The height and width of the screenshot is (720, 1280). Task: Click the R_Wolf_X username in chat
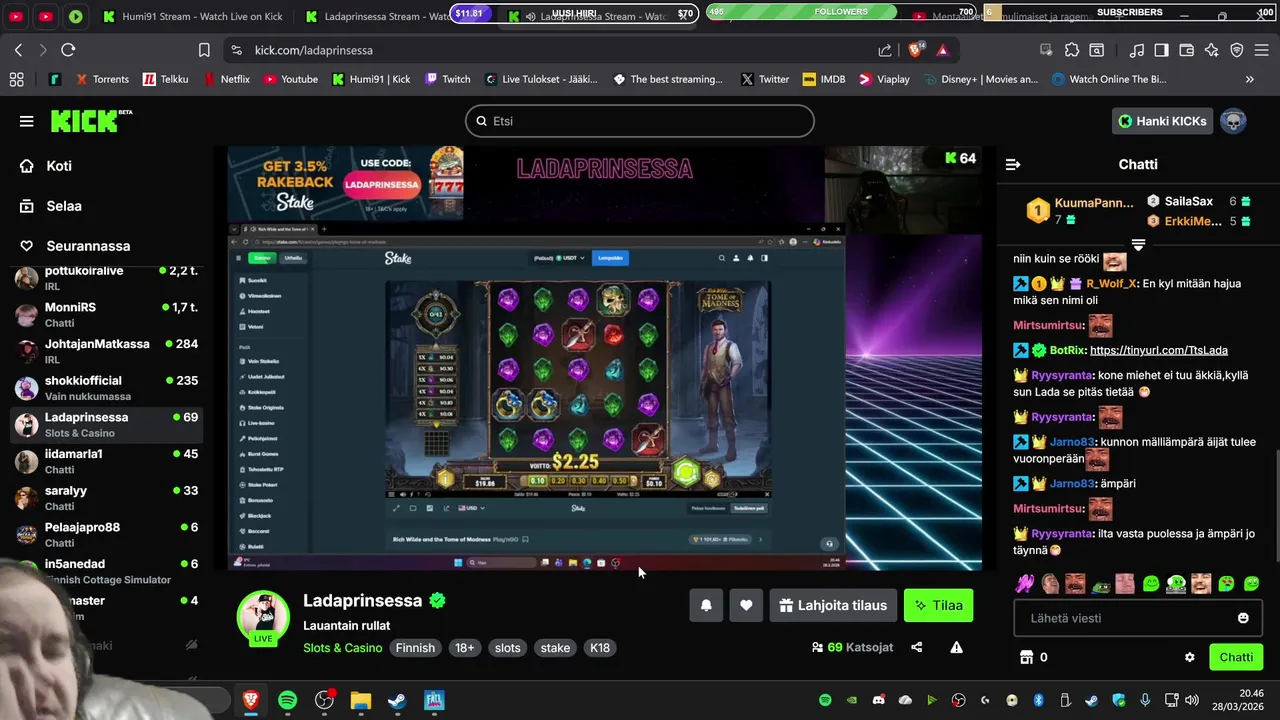pos(1111,284)
